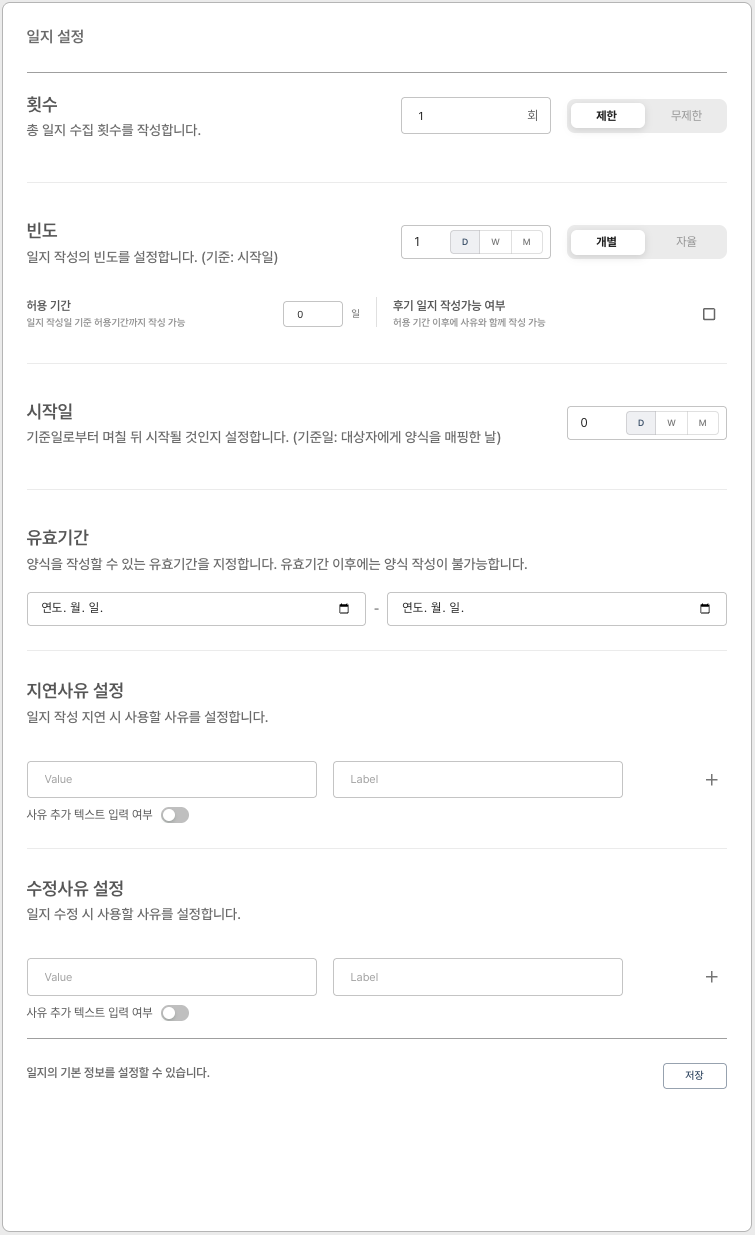Viewport: 755px width, 1235px height.
Task: Add a new delay reason row via plus icon
Action: point(712,779)
